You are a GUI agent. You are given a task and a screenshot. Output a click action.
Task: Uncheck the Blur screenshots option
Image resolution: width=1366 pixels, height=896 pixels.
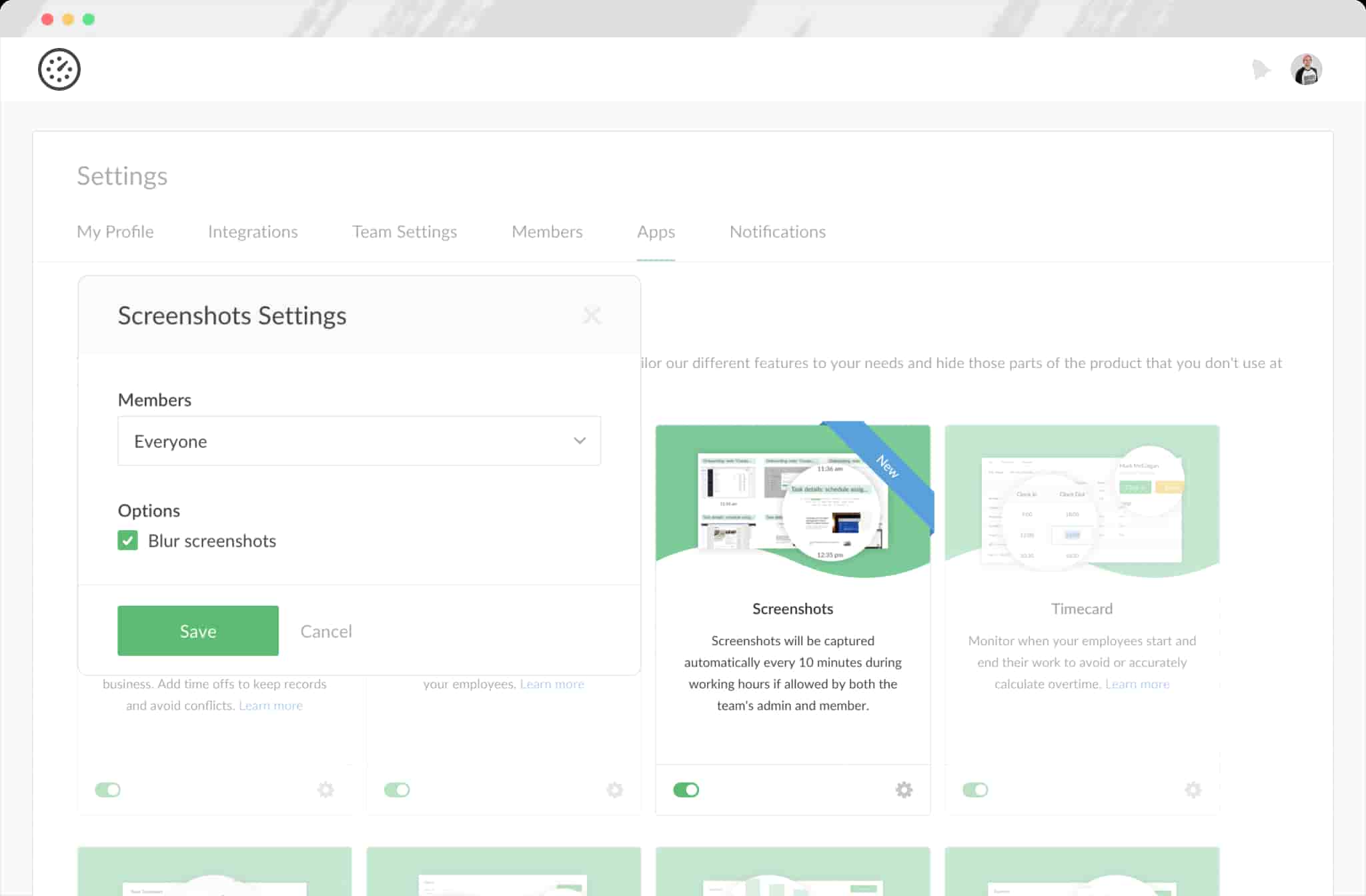click(127, 541)
